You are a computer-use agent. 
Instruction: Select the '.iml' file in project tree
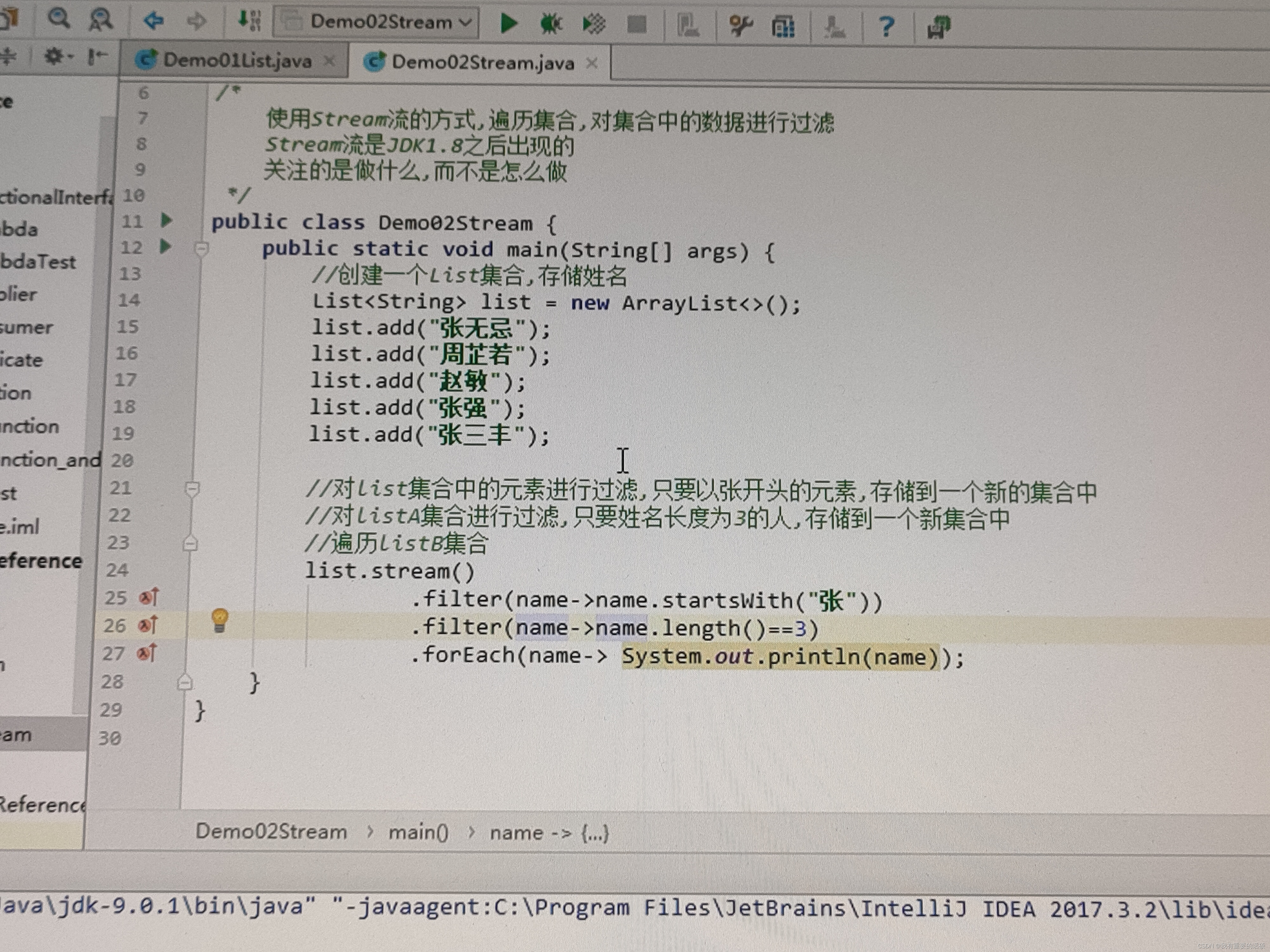19,526
